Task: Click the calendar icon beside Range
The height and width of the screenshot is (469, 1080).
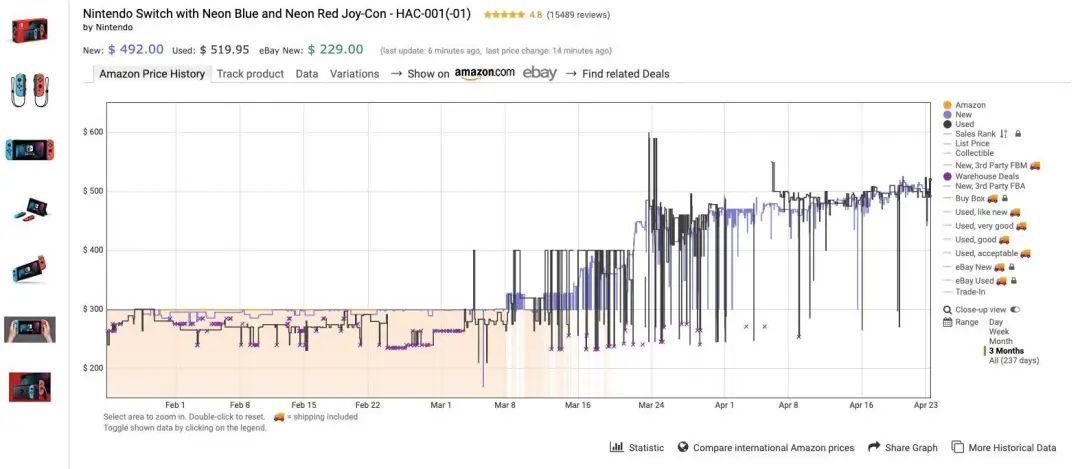Action: click(948, 322)
